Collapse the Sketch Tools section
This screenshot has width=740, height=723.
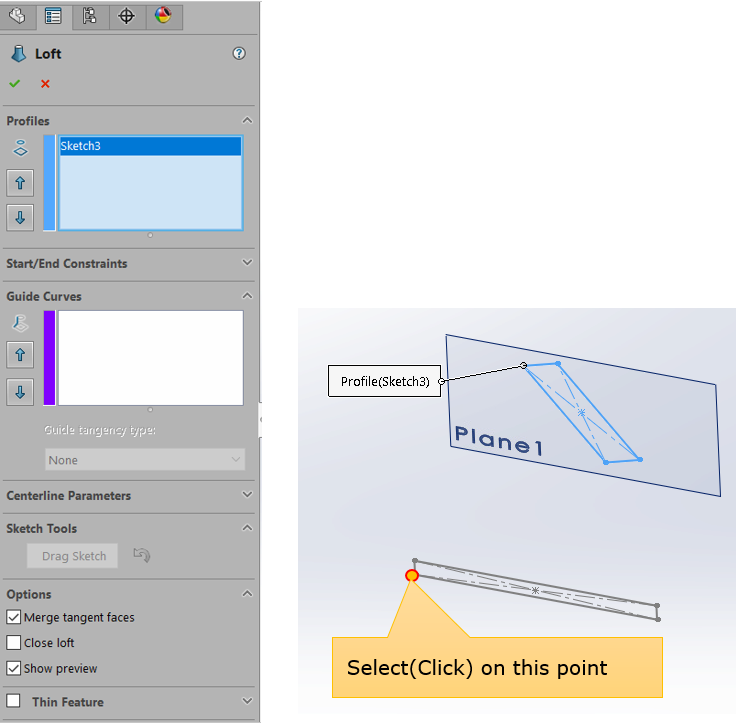click(247, 528)
